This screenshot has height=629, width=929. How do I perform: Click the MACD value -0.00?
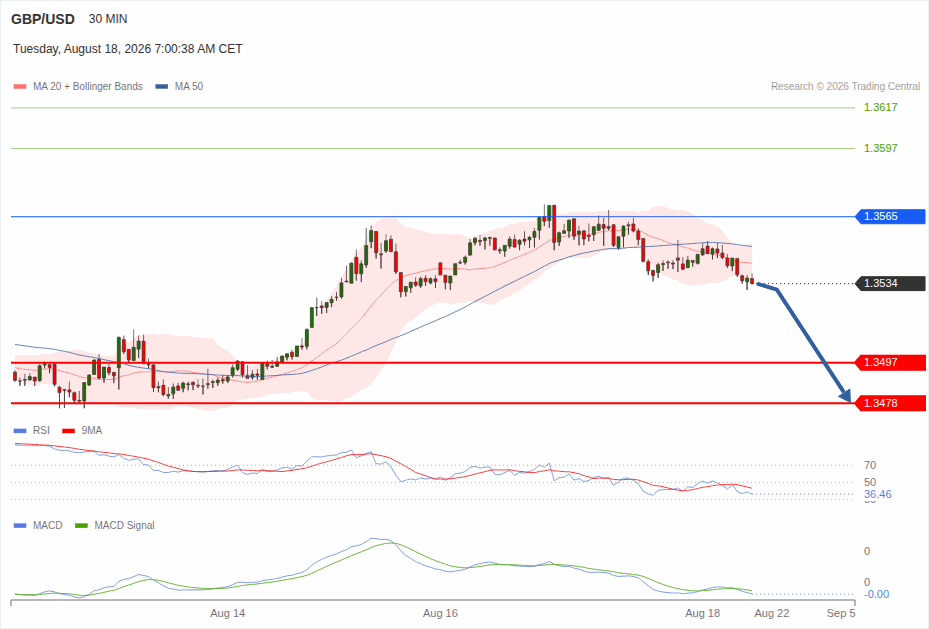877,594
